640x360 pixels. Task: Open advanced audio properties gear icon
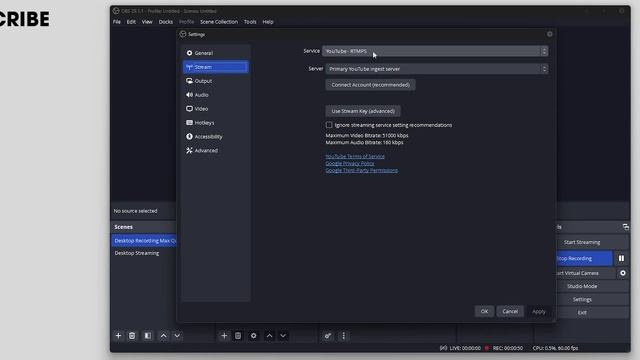pos(328,336)
